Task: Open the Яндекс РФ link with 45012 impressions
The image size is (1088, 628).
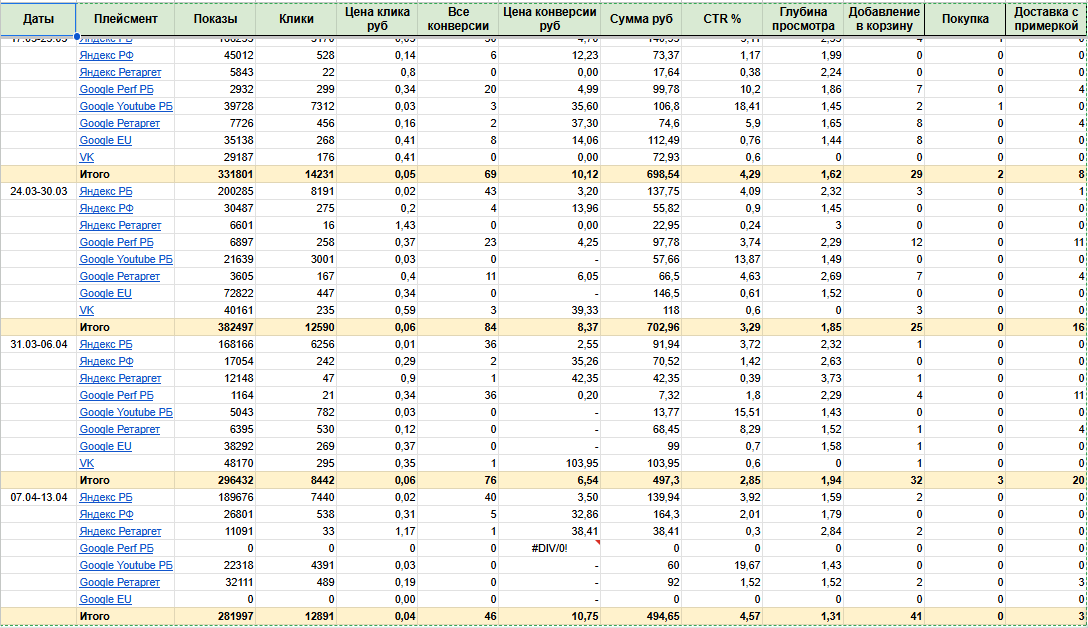Action: (x=106, y=56)
